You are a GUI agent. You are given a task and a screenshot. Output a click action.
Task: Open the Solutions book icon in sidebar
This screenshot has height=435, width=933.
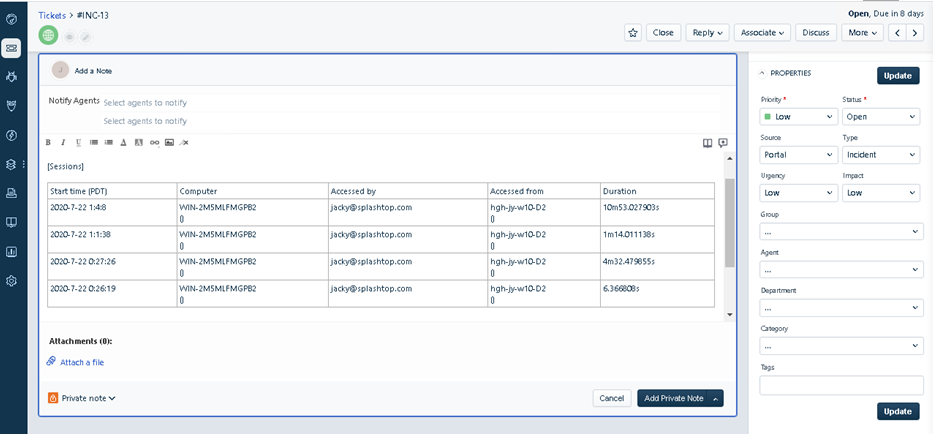coord(11,222)
